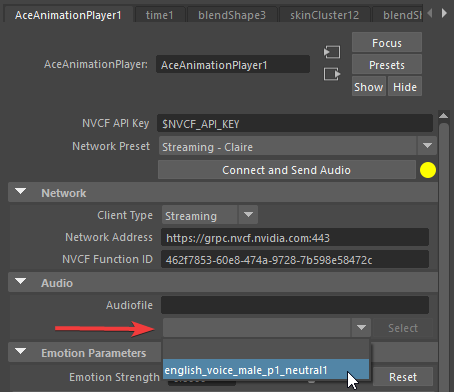
Task: Click the Hide button
Action: pyautogui.click(x=405, y=87)
